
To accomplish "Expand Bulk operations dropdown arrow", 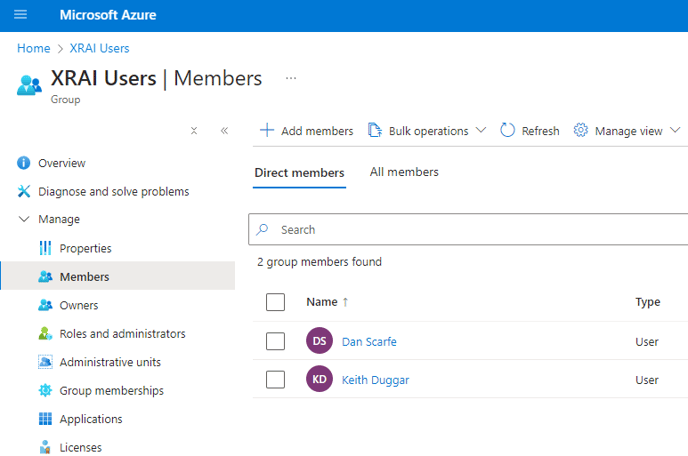I will tap(481, 130).
